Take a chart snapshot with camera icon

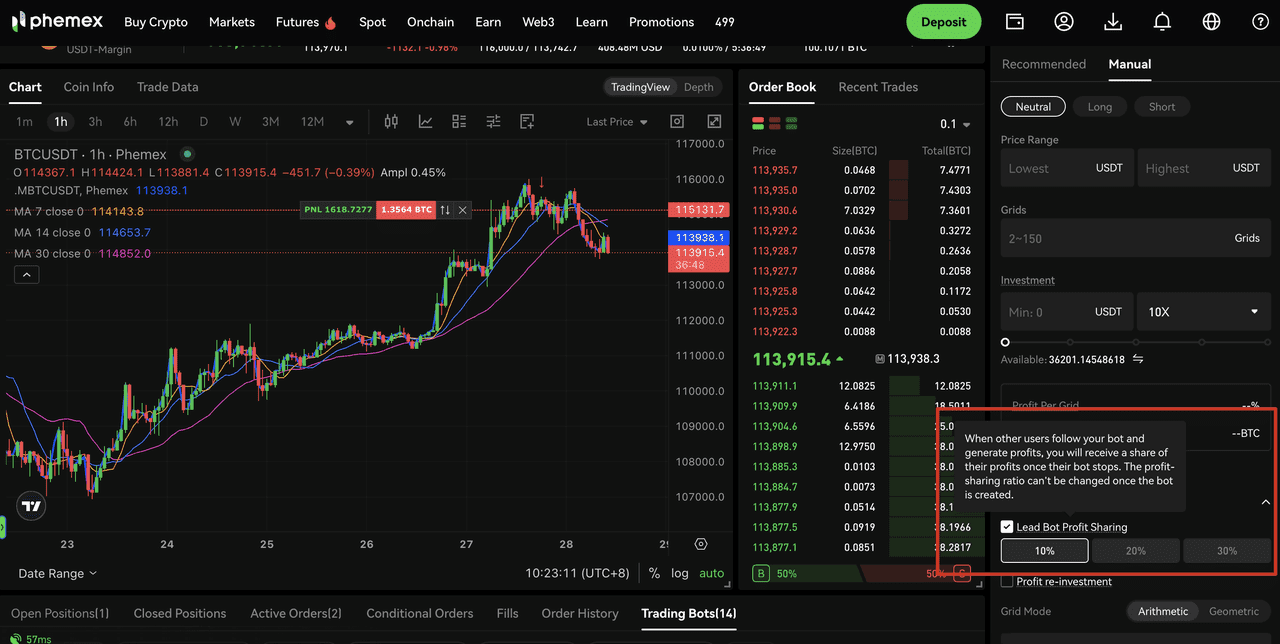(677, 122)
